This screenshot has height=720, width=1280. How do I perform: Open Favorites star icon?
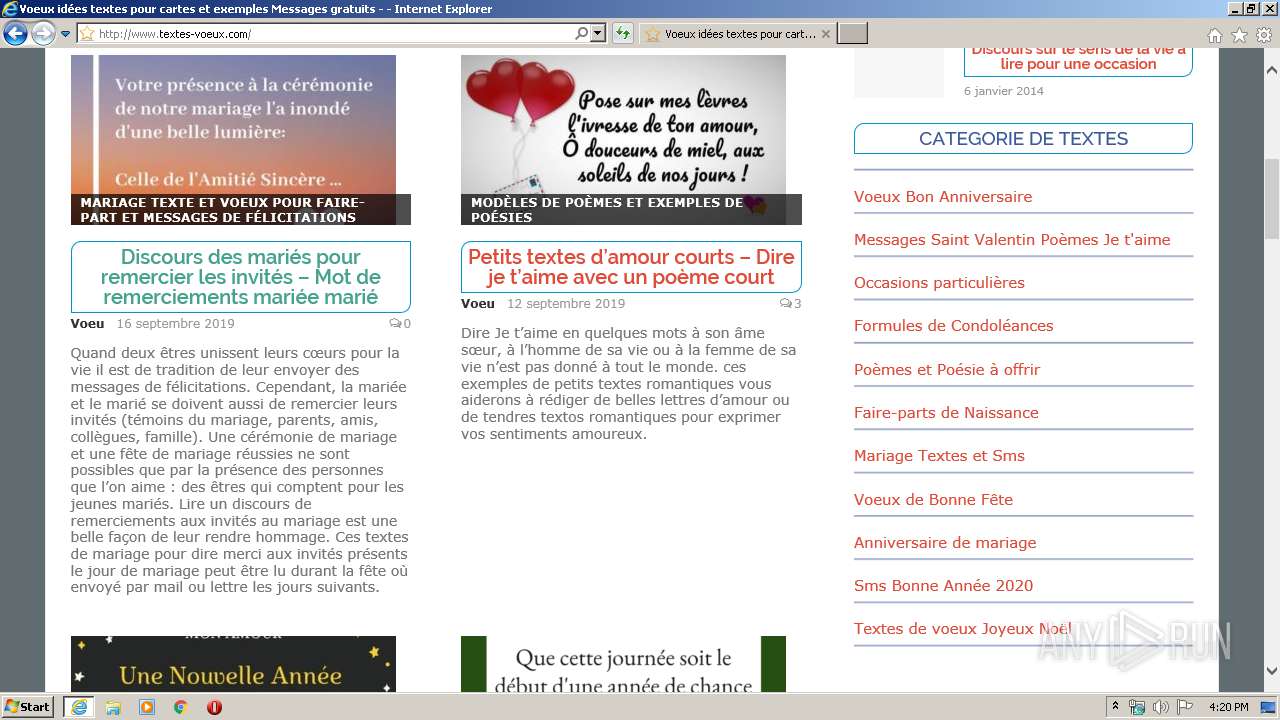(1239, 34)
